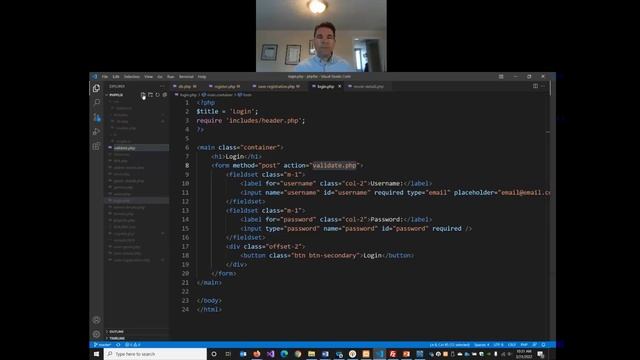Change indentation via Spaces: 4
The image size is (640, 360).
click(x=482, y=345)
